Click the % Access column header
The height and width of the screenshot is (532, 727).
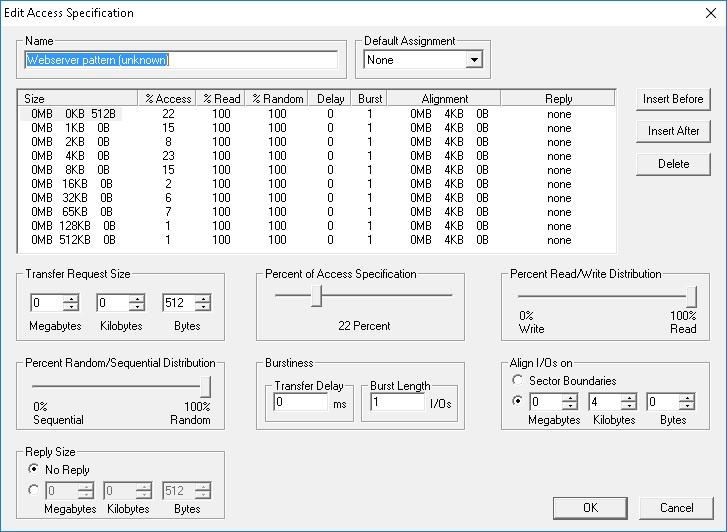coord(167,99)
